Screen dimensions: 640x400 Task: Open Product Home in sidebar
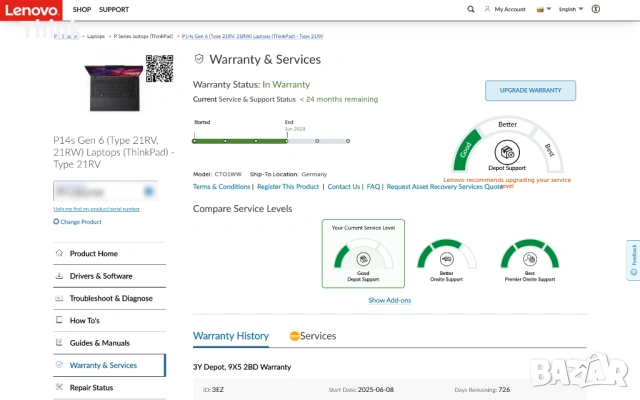(109, 253)
